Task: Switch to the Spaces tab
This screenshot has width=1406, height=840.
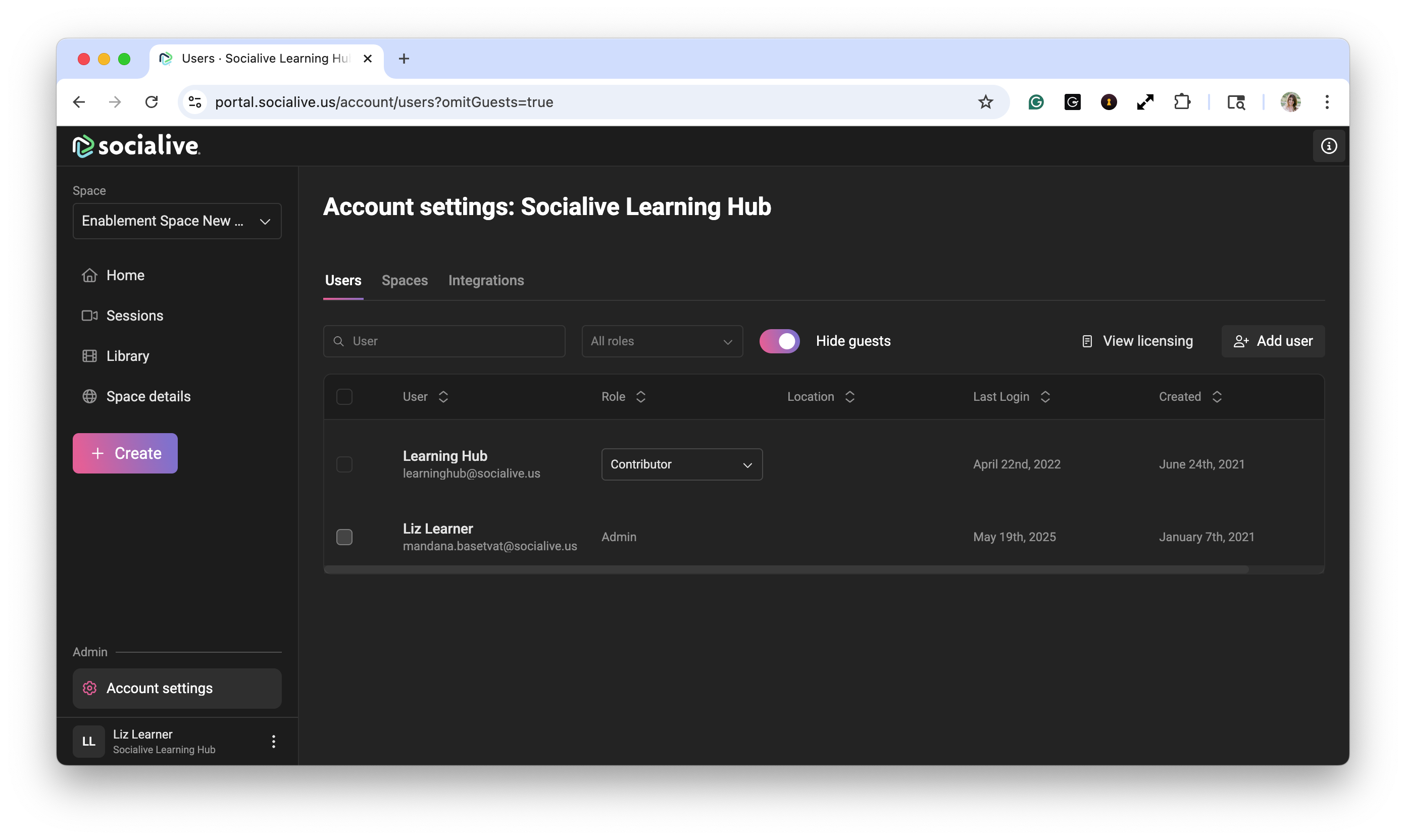Action: pyautogui.click(x=405, y=280)
